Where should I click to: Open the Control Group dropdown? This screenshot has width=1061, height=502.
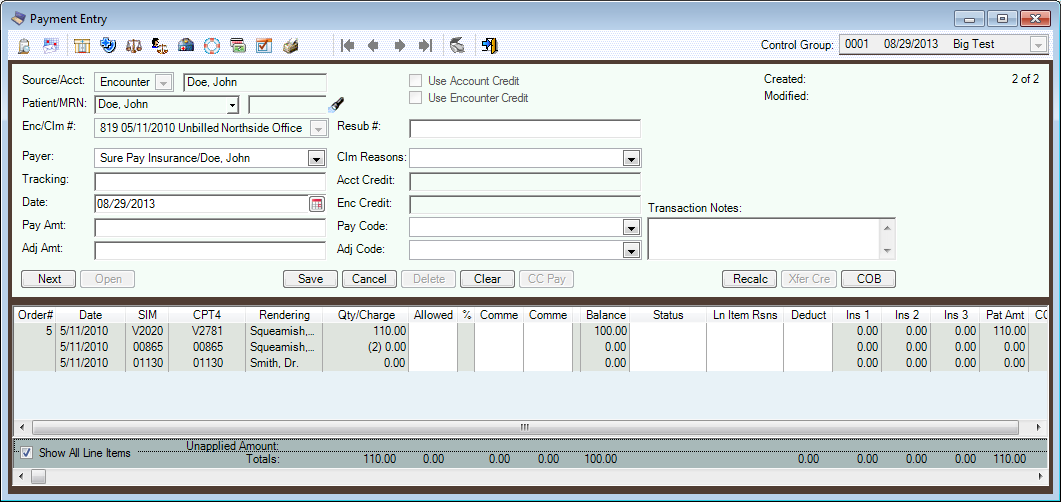tap(1037, 45)
